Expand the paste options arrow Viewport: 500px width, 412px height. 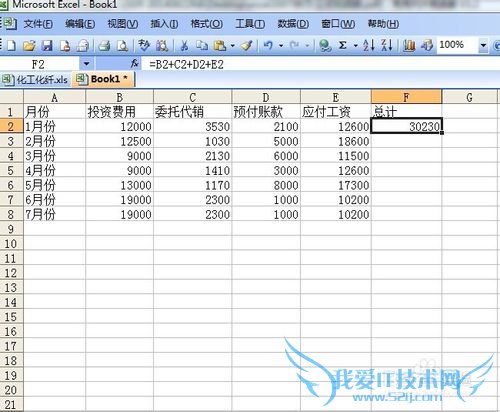pos(232,45)
